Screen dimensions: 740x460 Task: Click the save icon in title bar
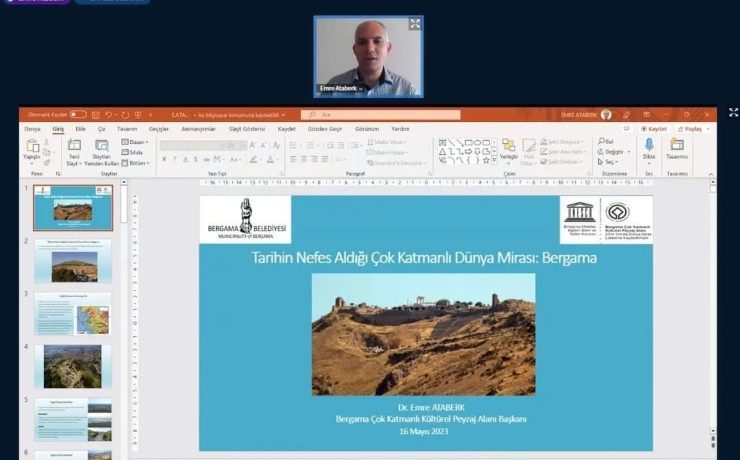coord(95,115)
